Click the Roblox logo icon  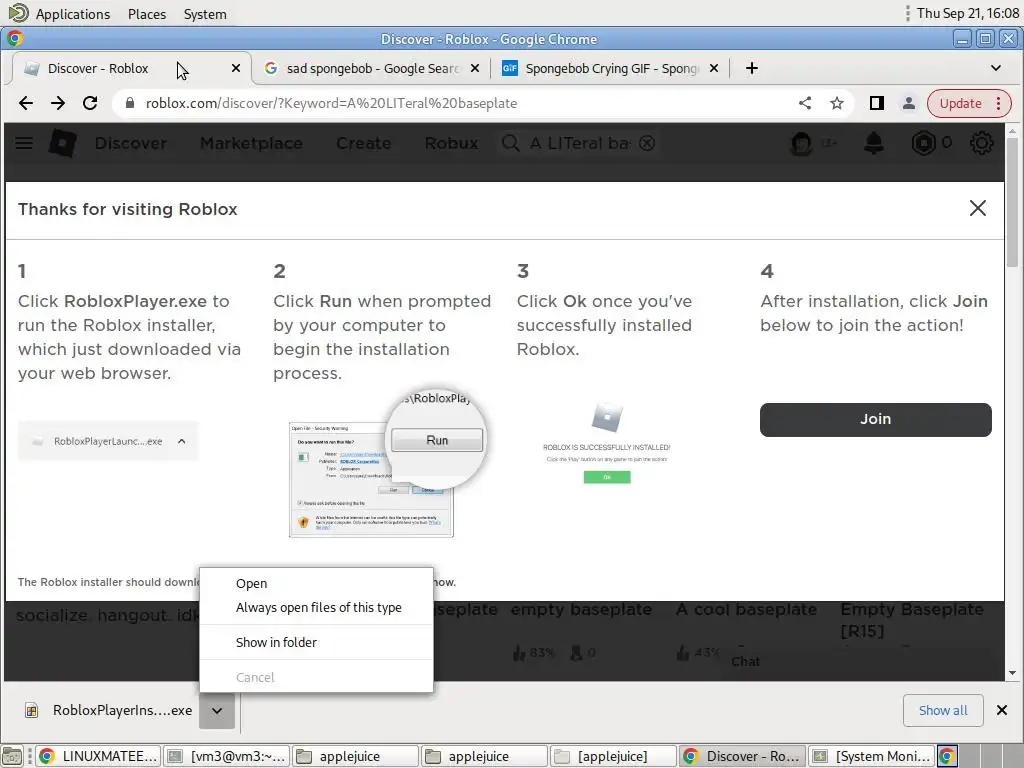coord(63,143)
